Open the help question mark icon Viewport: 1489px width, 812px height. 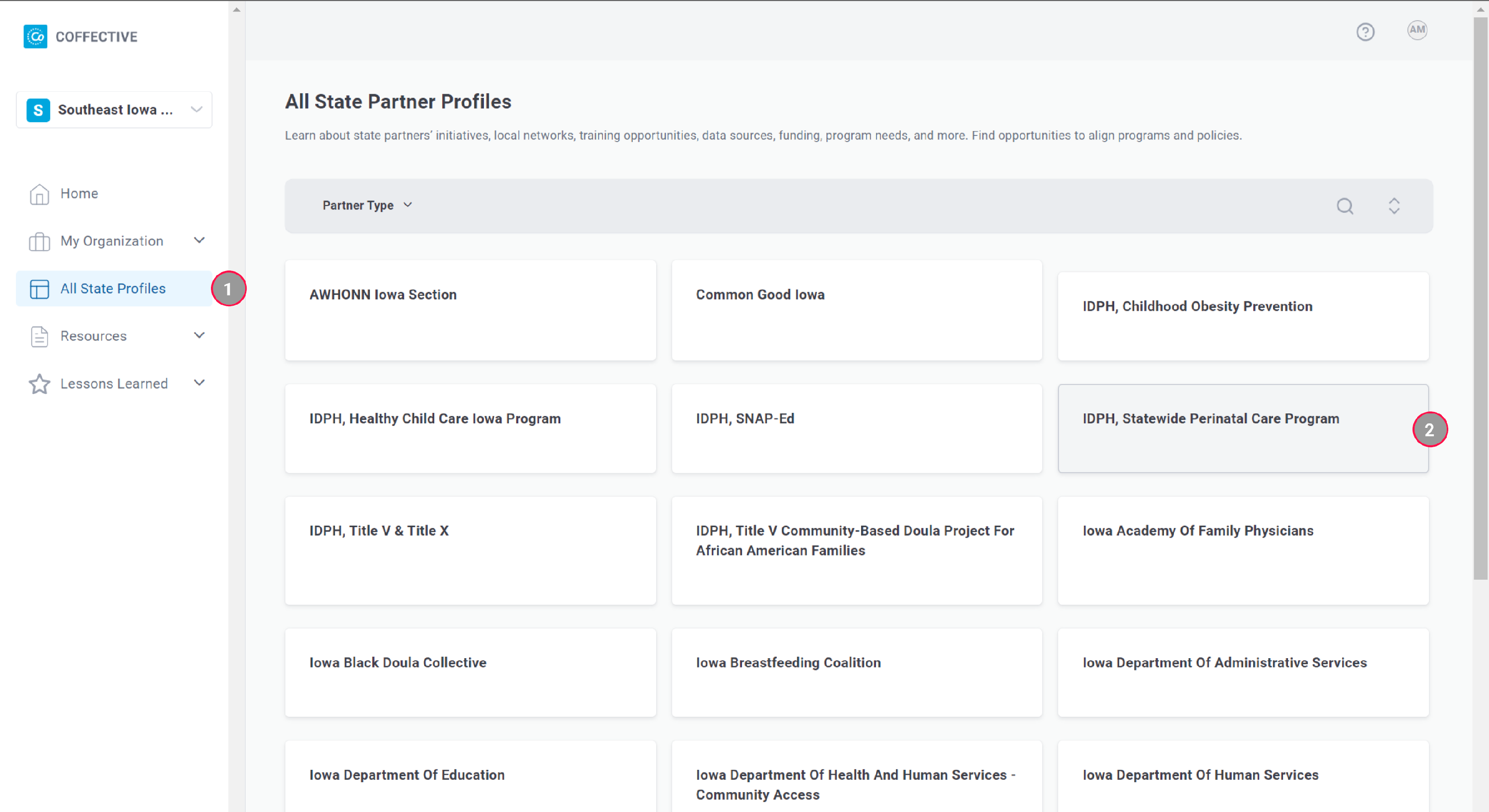click(1365, 32)
